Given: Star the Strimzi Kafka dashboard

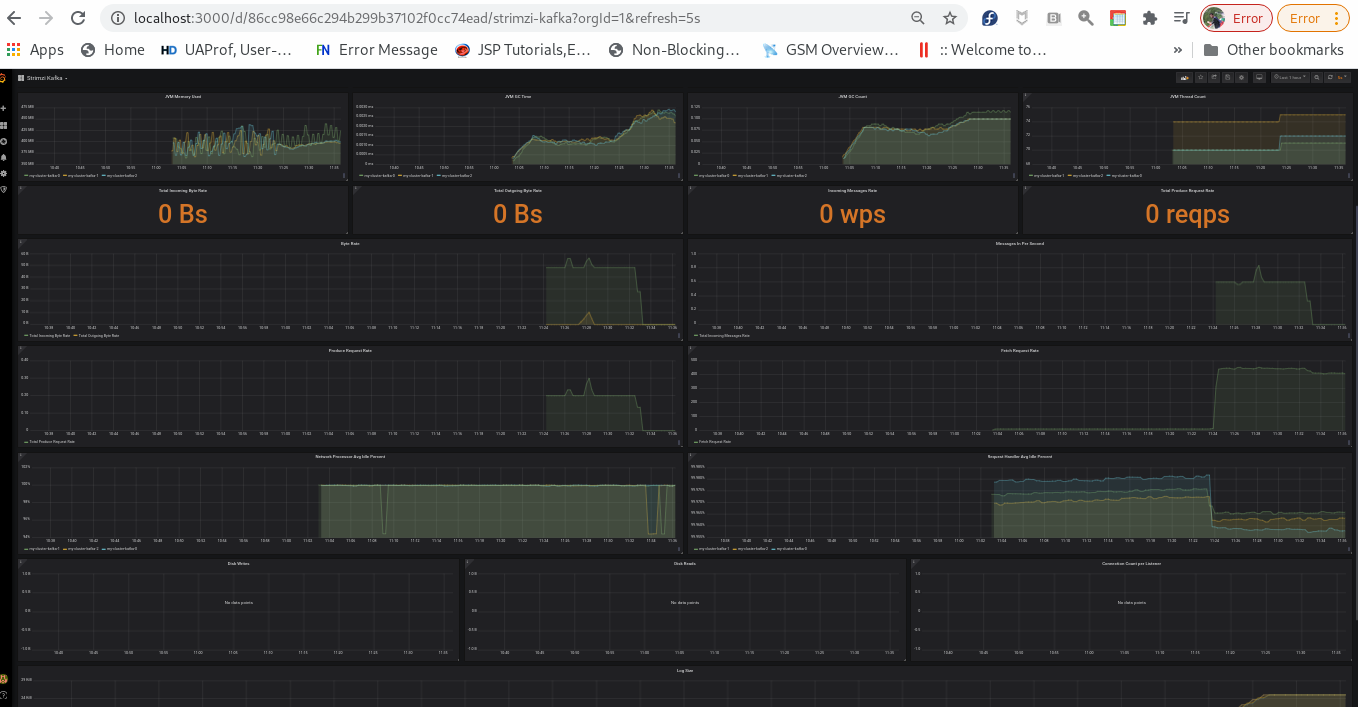Looking at the screenshot, I should pyautogui.click(x=1201, y=78).
